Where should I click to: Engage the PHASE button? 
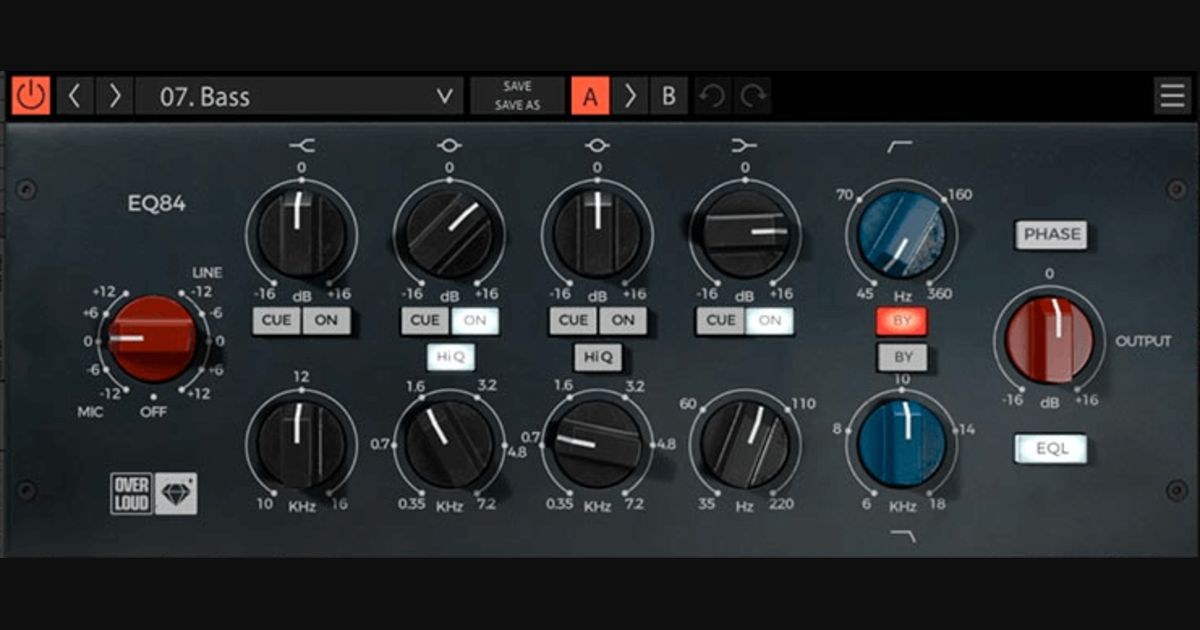[x=1051, y=234]
